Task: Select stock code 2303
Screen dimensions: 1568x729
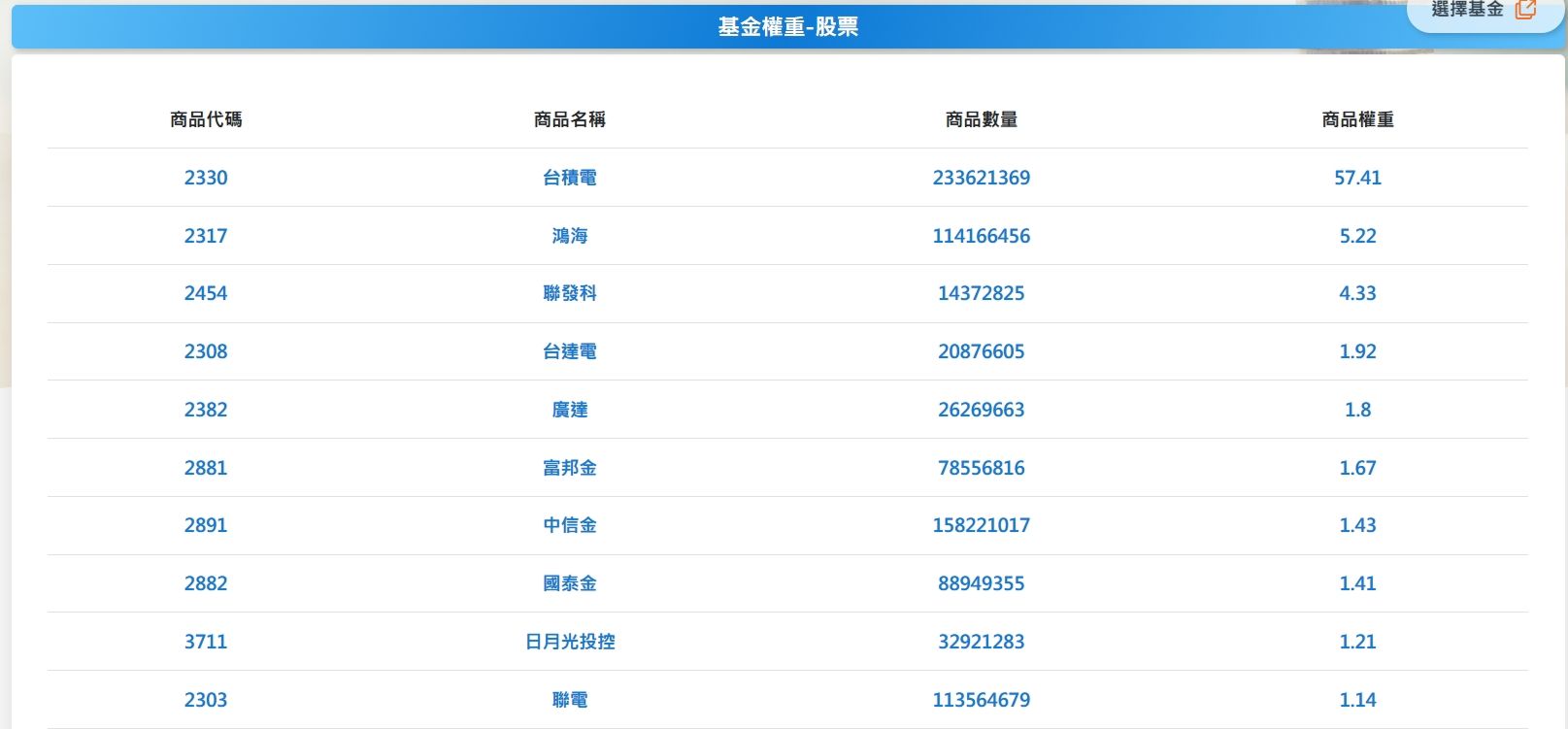Action: 206,700
